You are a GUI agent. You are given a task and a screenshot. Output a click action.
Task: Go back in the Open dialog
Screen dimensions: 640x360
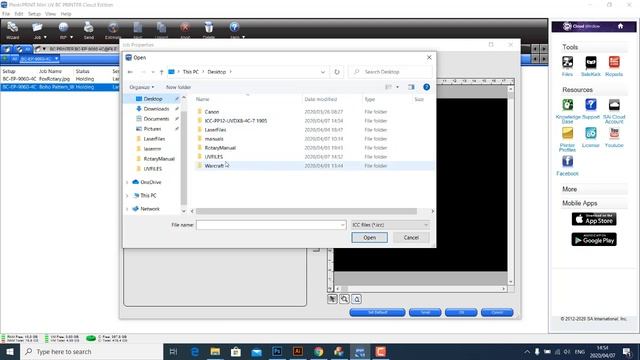click(130, 72)
